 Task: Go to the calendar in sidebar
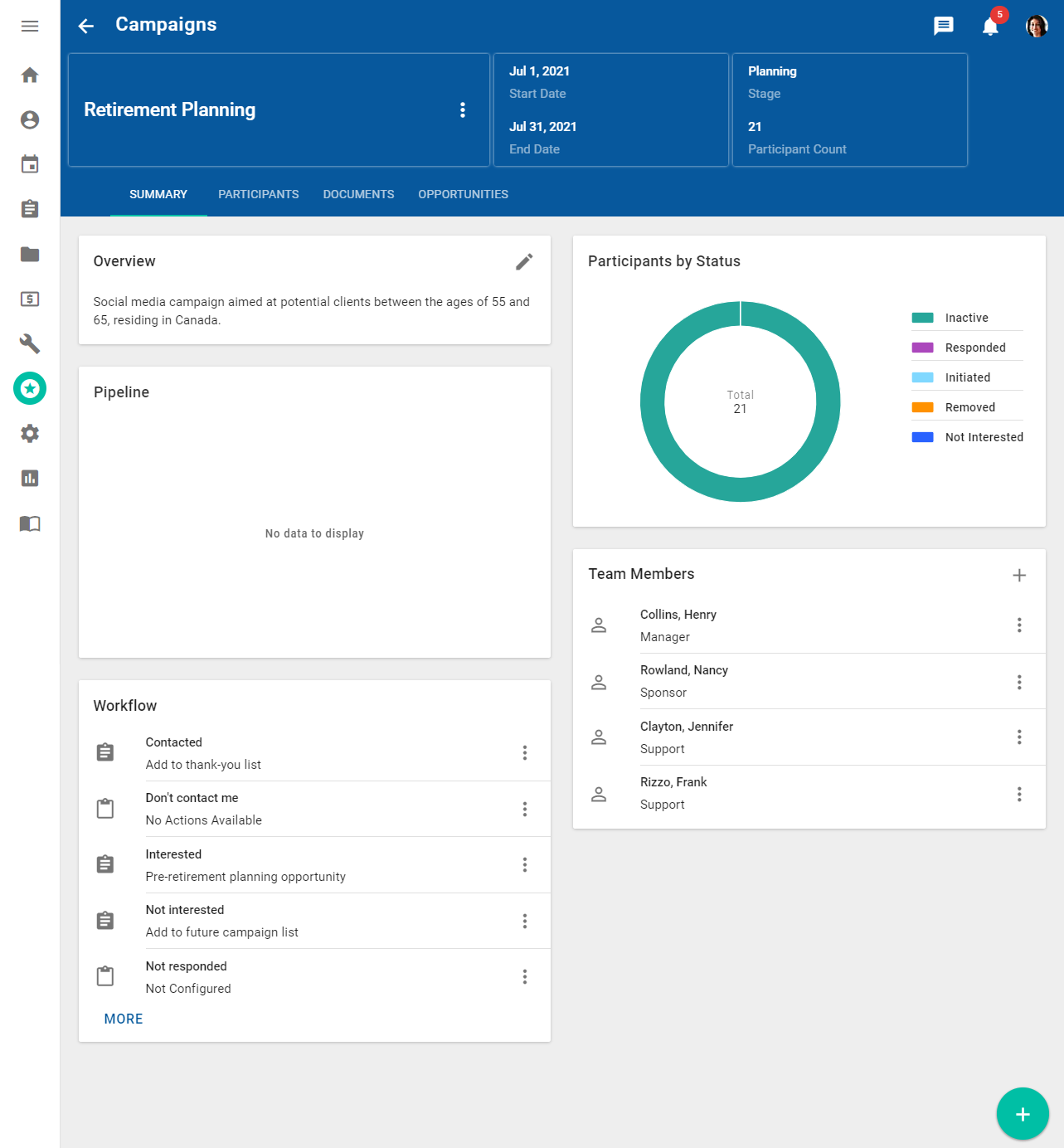(30, 164)
